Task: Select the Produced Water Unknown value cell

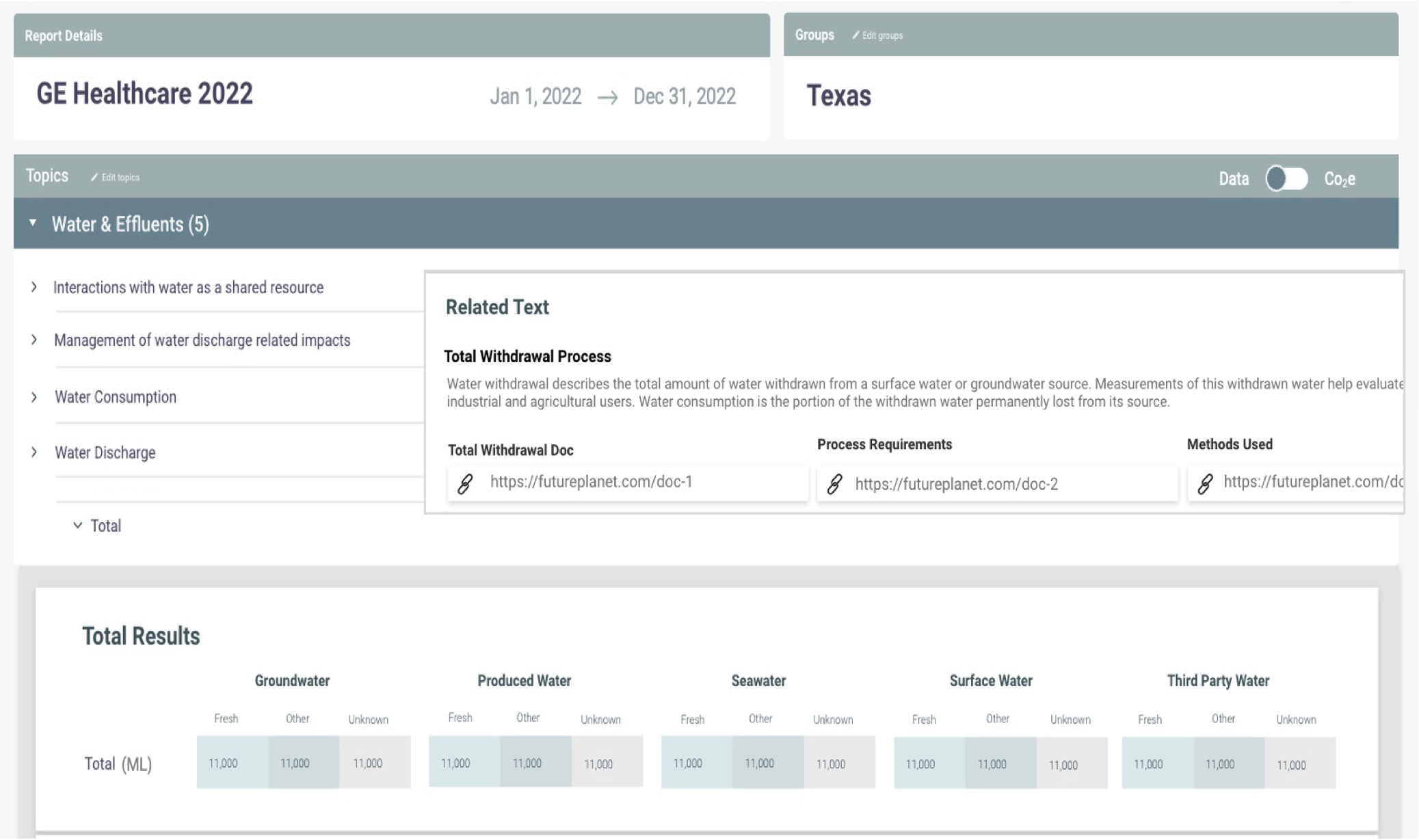Action: tap(607, 763)
